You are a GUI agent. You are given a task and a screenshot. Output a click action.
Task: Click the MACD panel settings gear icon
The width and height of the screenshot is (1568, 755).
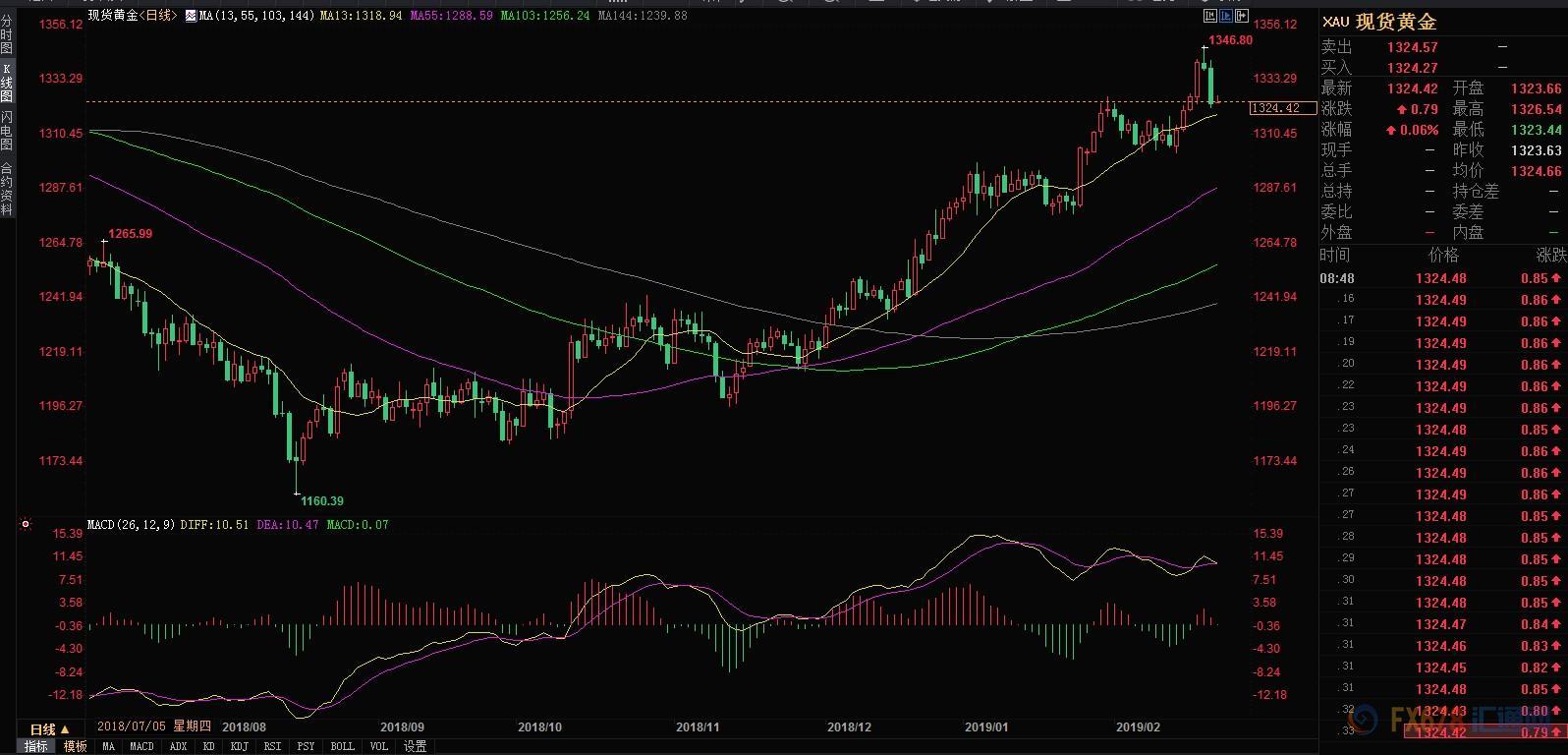tap(26, 525)
